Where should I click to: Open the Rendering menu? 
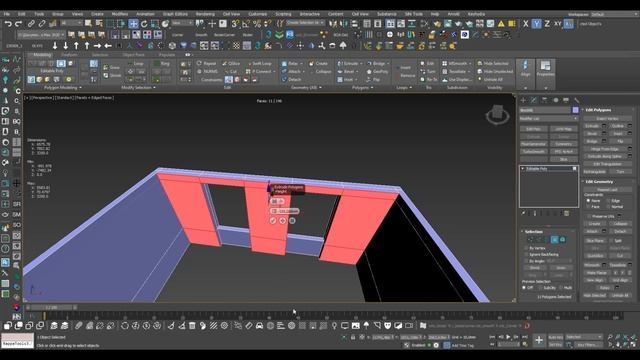point(205,14)
